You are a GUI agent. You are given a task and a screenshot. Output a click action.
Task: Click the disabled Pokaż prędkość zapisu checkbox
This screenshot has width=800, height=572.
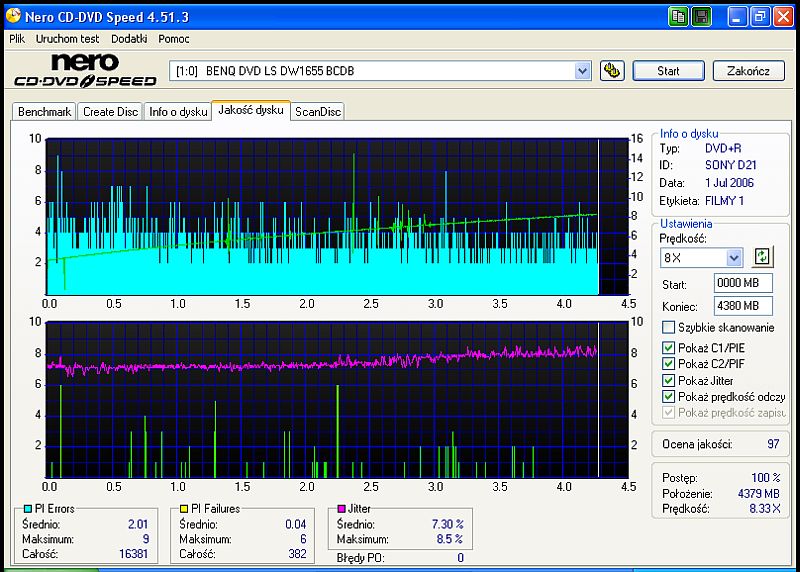coord(668,412)
